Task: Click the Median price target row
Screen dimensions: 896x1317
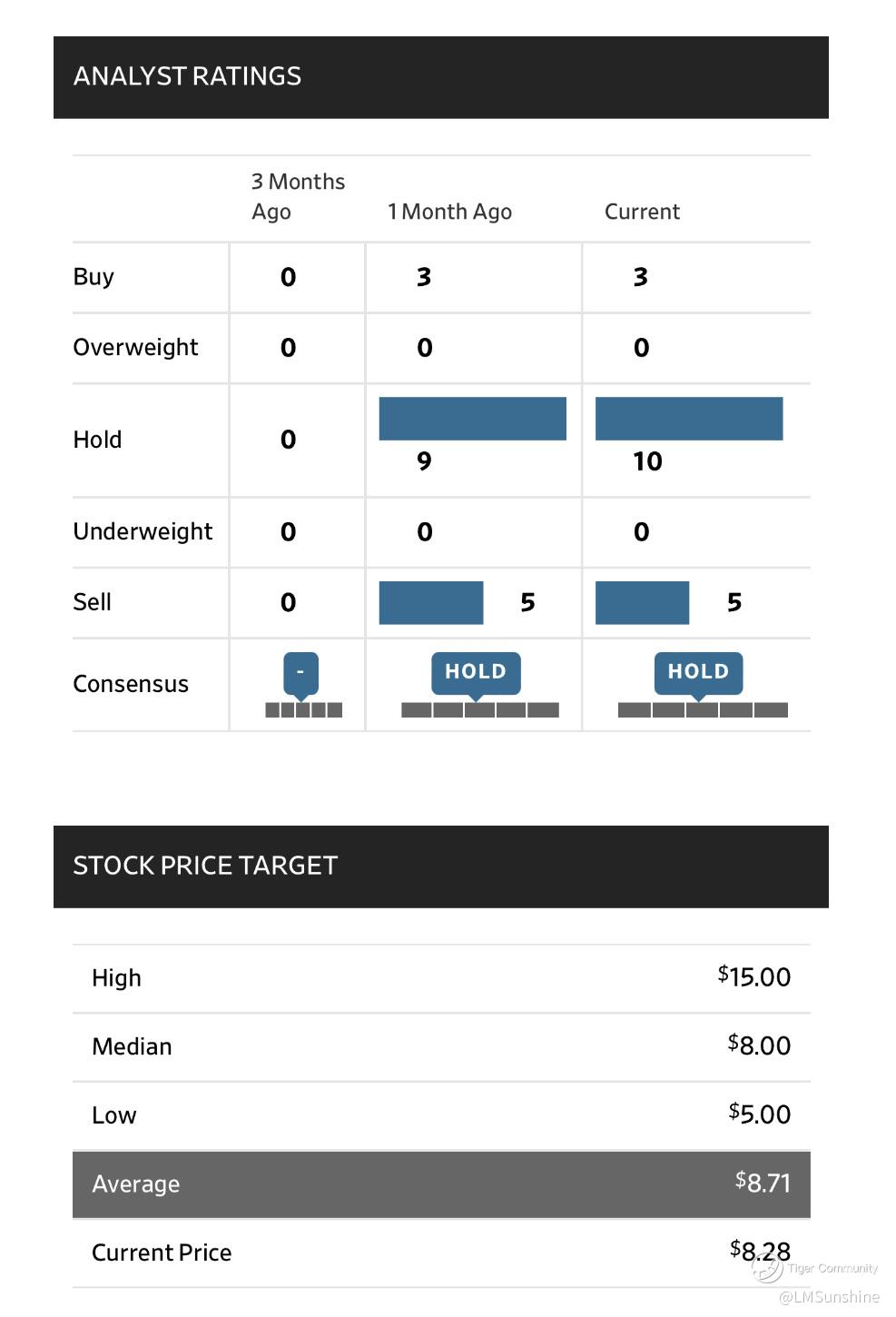Action: (441, 1046)
